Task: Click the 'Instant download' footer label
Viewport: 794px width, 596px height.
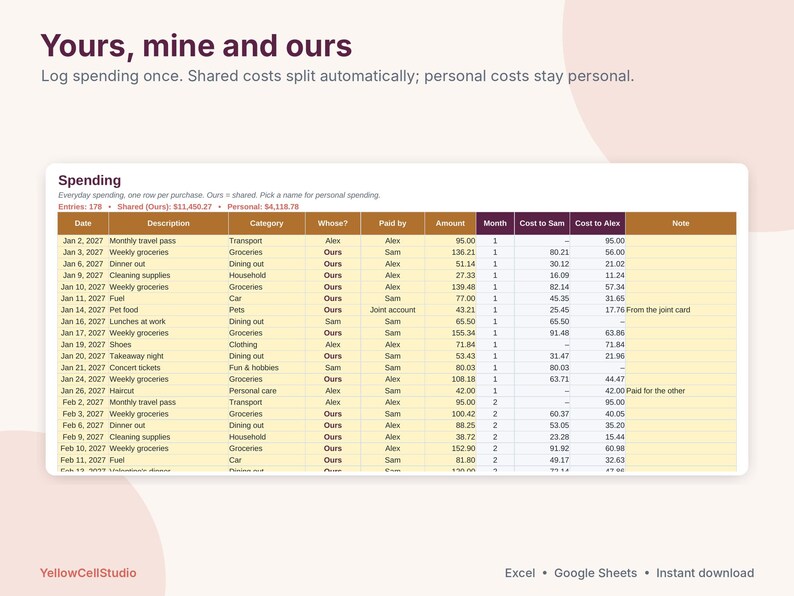Action: tap(705, 573)
